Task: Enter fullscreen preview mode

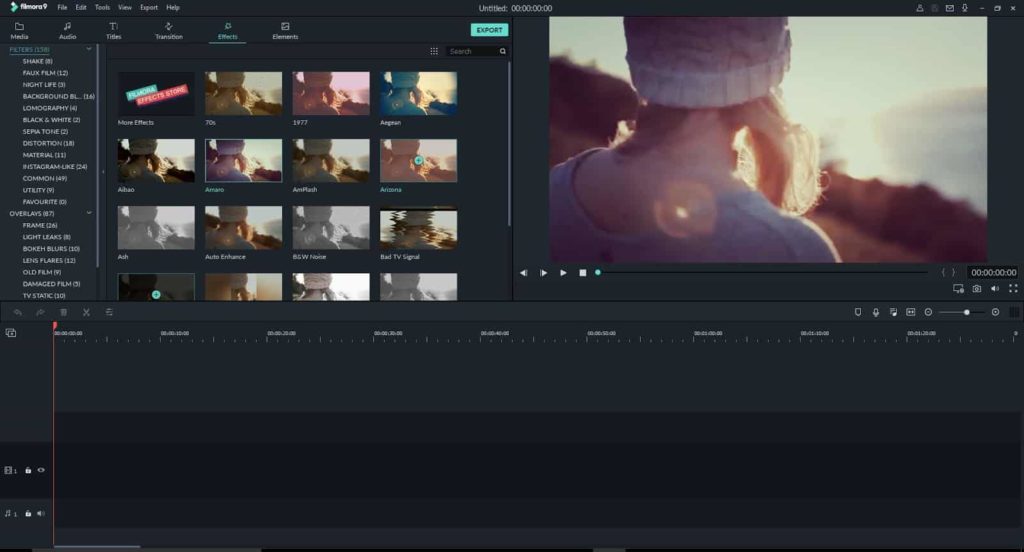Action: point(1013,288)
